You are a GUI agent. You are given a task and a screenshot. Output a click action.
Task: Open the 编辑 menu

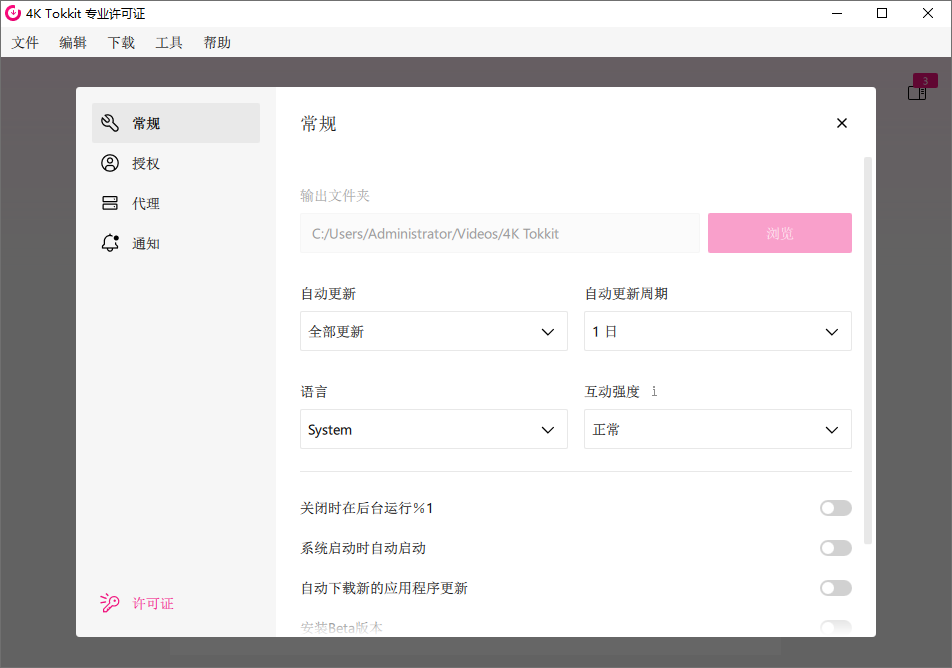pyautogui.click(x=73, y=43)
